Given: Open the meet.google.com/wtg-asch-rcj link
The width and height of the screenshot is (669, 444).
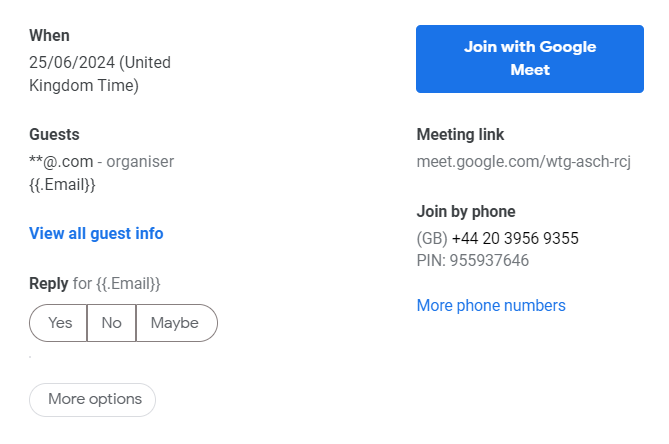Looking at the screenshot, I should pos(524,162).
